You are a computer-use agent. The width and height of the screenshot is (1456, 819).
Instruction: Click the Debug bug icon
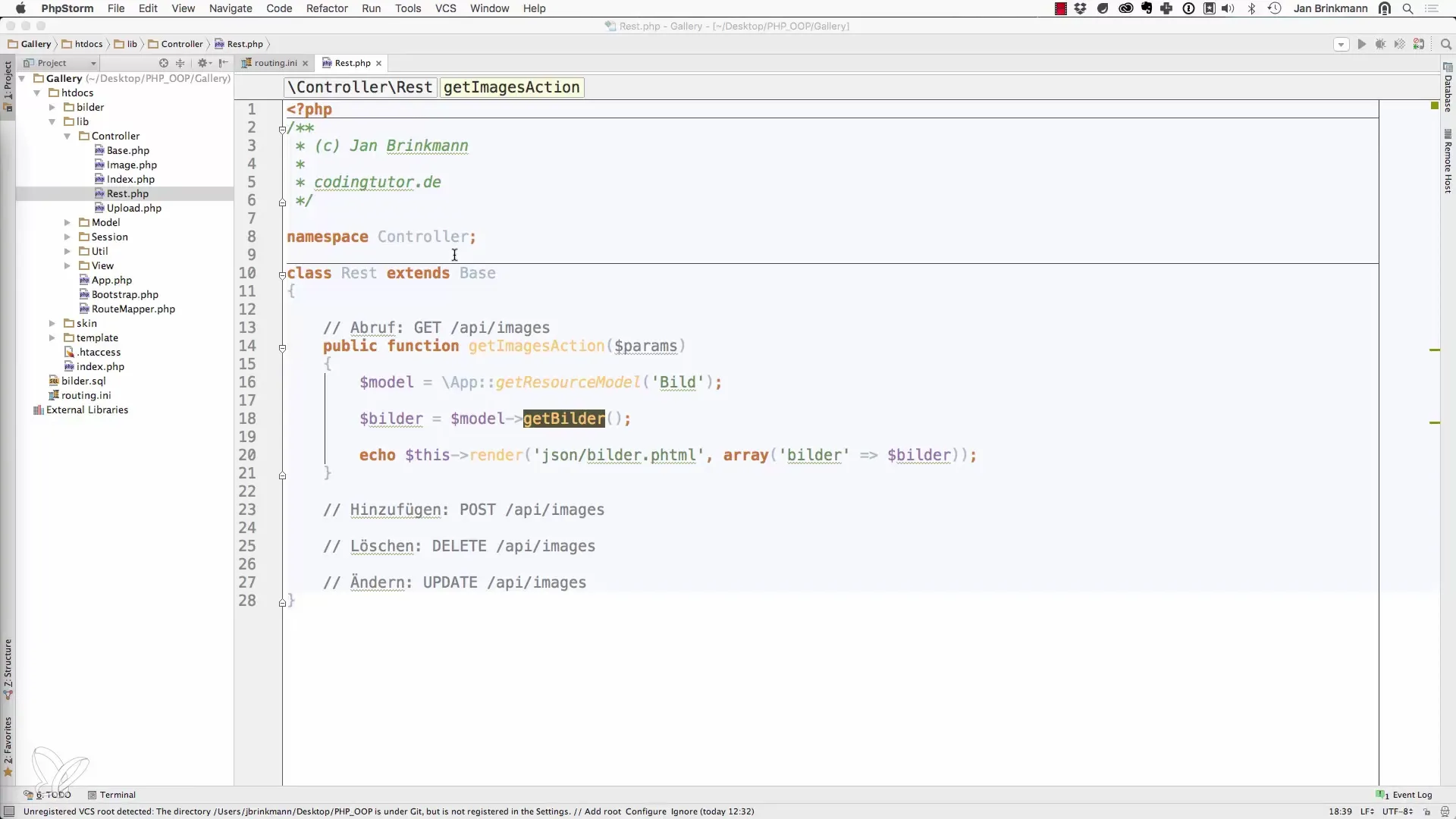click(x=1380, y=44)
